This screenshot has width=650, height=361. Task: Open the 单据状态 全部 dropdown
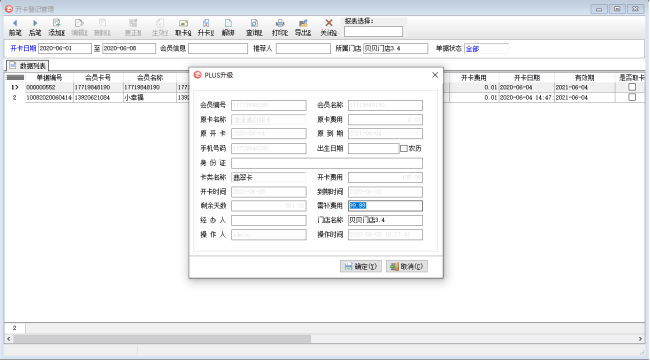pos(486,48)
